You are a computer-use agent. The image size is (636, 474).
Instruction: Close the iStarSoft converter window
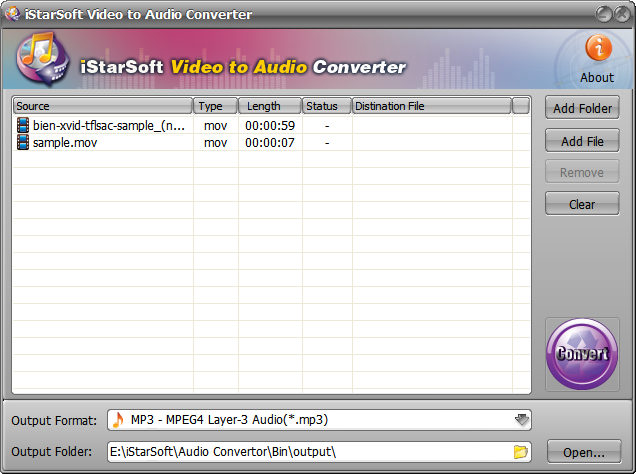coord(622,15)
